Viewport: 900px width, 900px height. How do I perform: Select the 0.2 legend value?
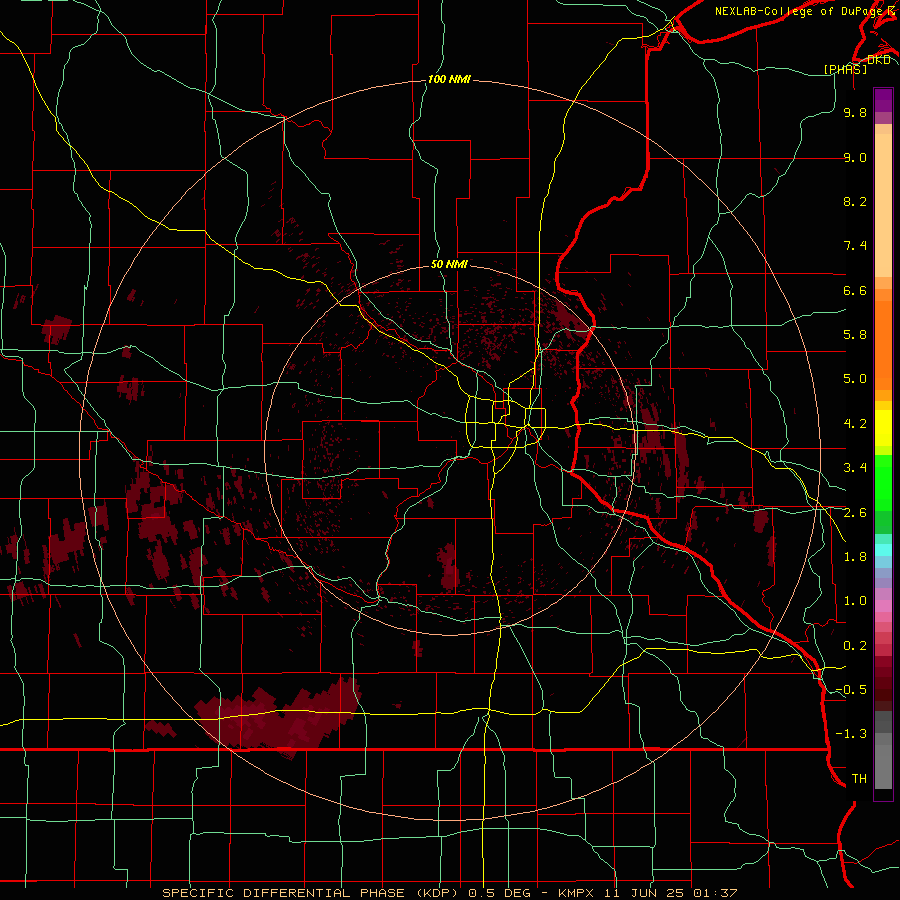click(855, 646)
